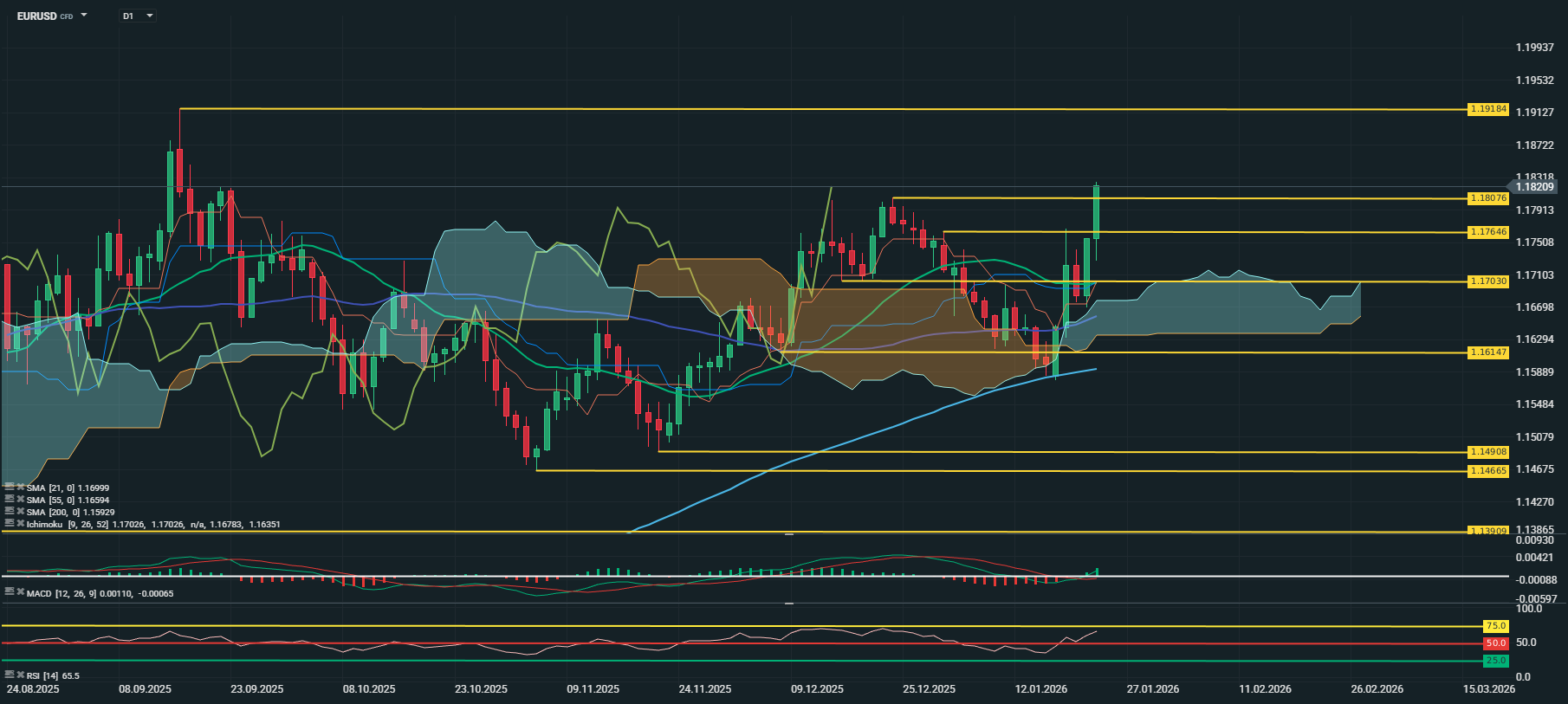1568x704 pixels.
Task: Open settings icon for Ichimoku indicator
Action: point(10,524)
